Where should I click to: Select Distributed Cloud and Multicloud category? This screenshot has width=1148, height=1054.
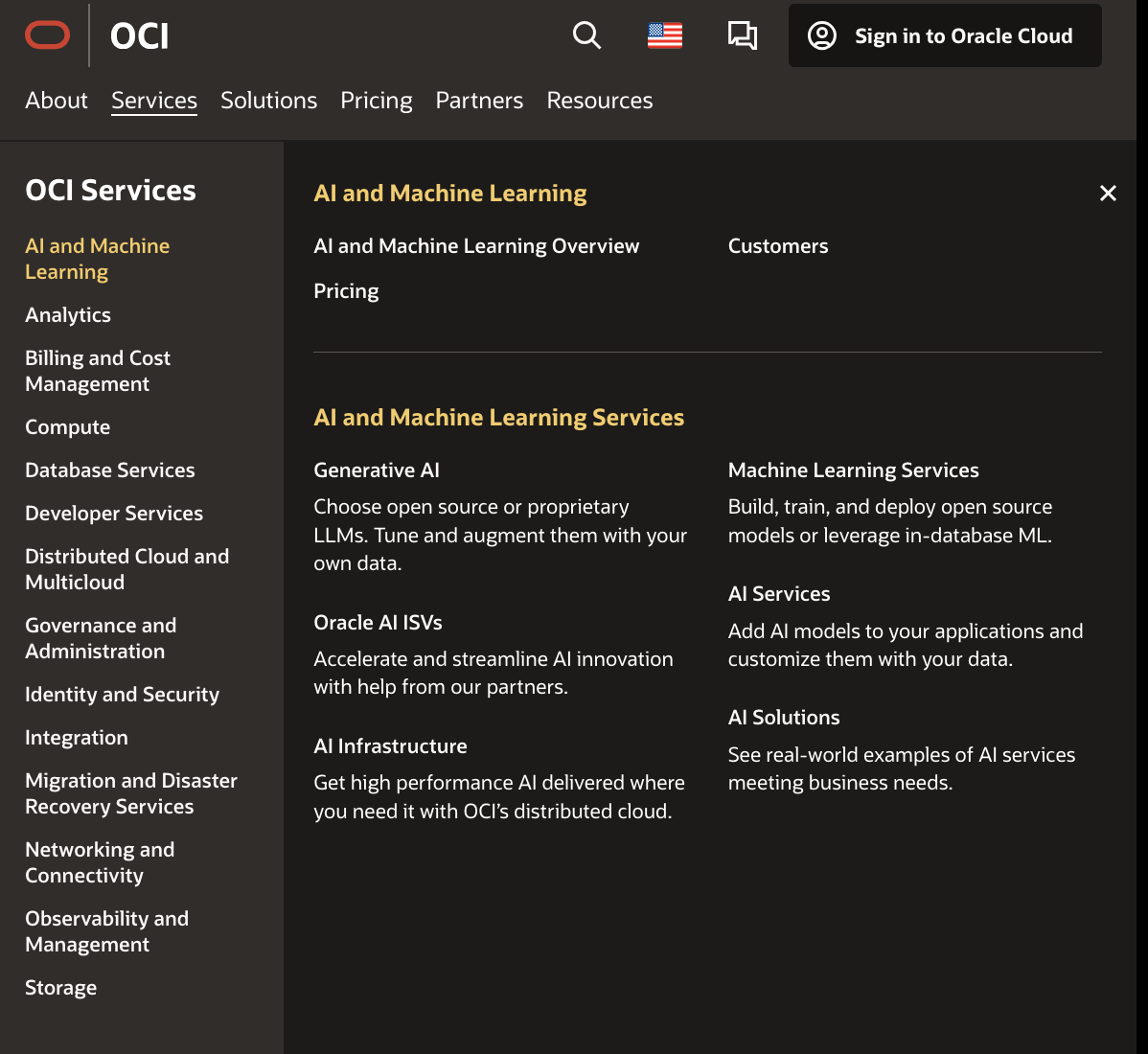point(126,569)
